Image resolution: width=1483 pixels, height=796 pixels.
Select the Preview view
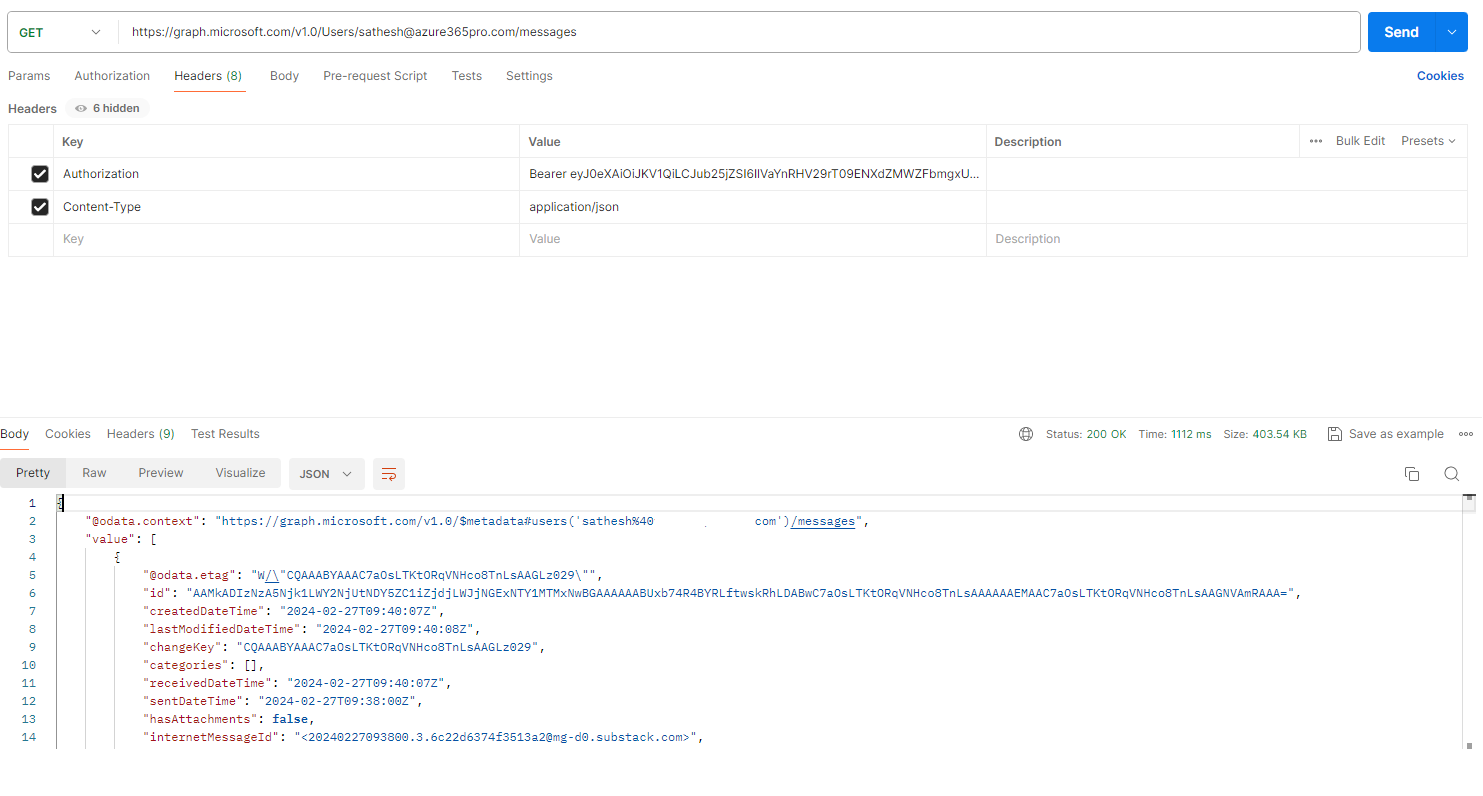[x=161, y=473]
